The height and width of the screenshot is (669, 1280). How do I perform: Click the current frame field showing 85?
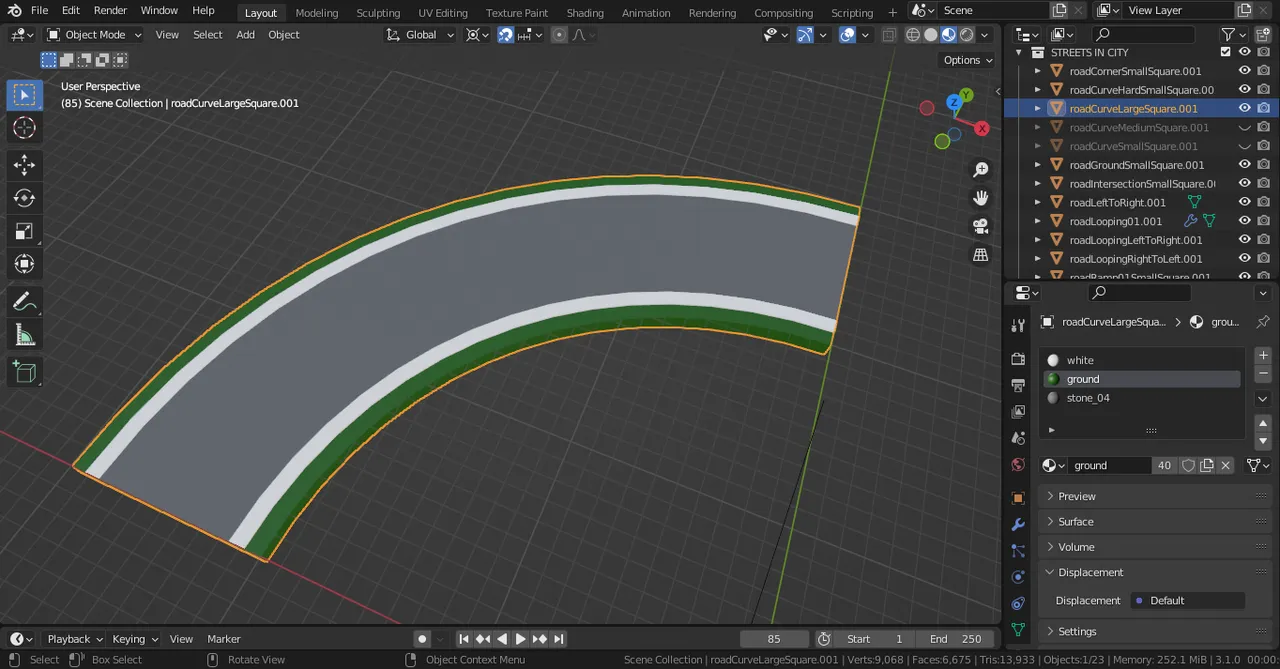pos(774,639)
